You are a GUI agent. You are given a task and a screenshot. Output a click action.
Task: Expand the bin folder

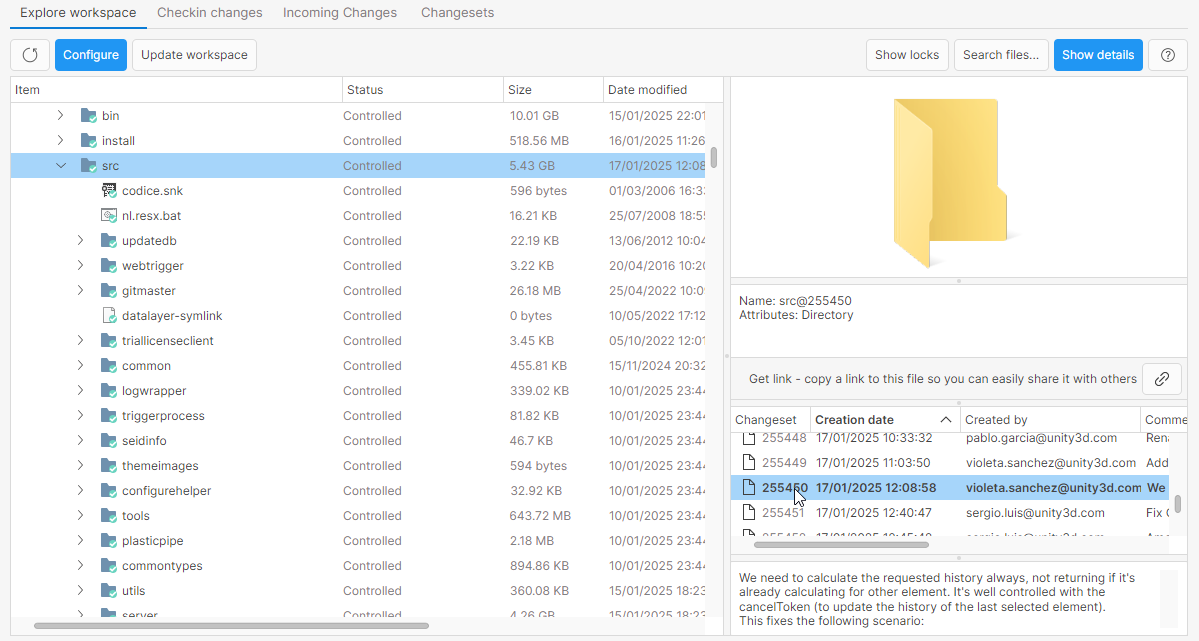point(61,116)
